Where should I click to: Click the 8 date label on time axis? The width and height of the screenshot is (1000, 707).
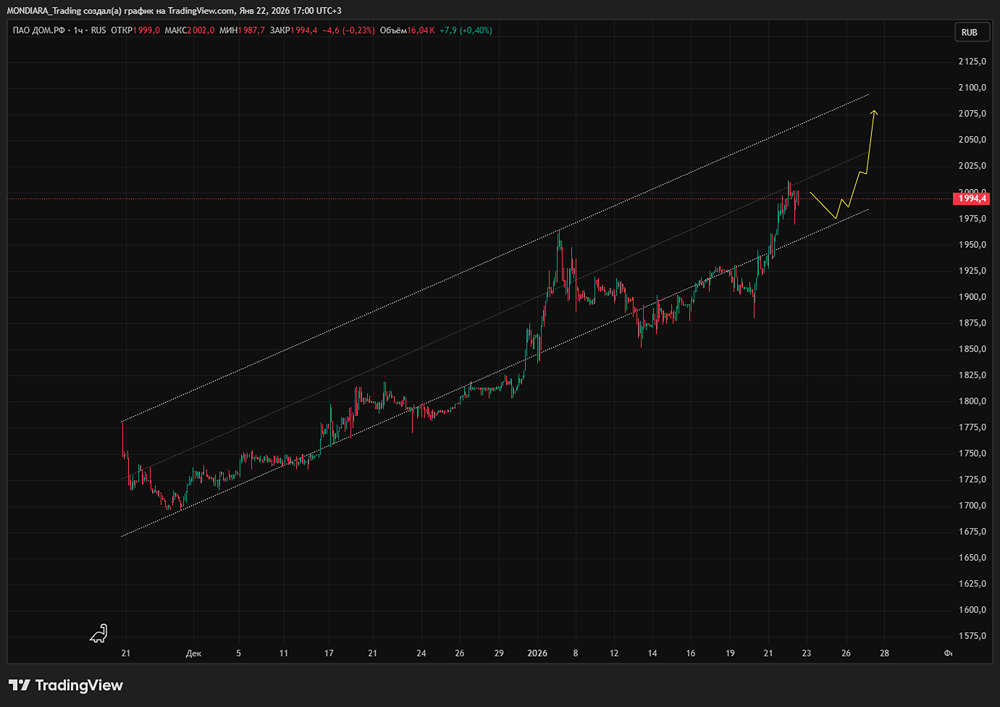click(x=575, y=653)
